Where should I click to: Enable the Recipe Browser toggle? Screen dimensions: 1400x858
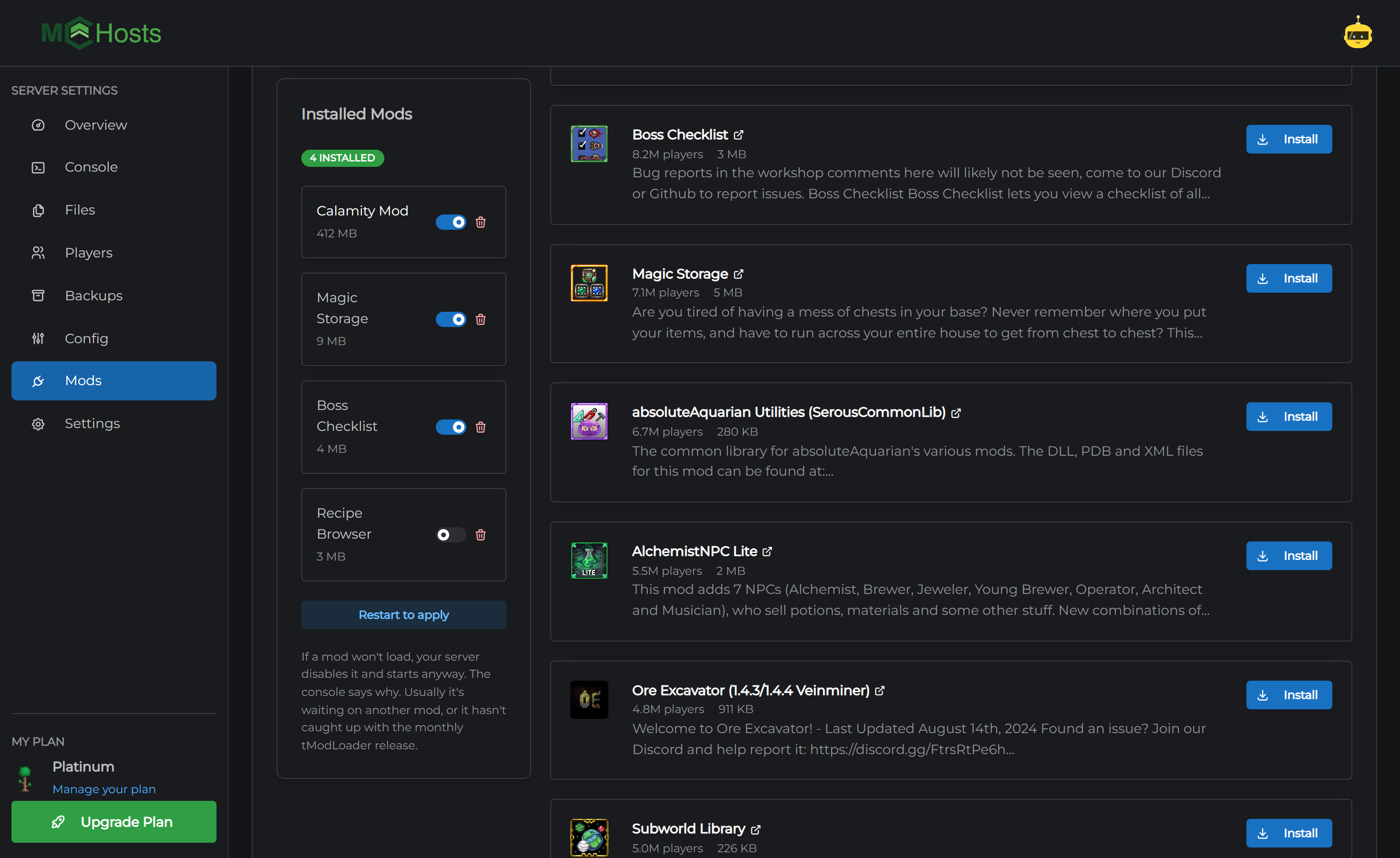[451, 534]
